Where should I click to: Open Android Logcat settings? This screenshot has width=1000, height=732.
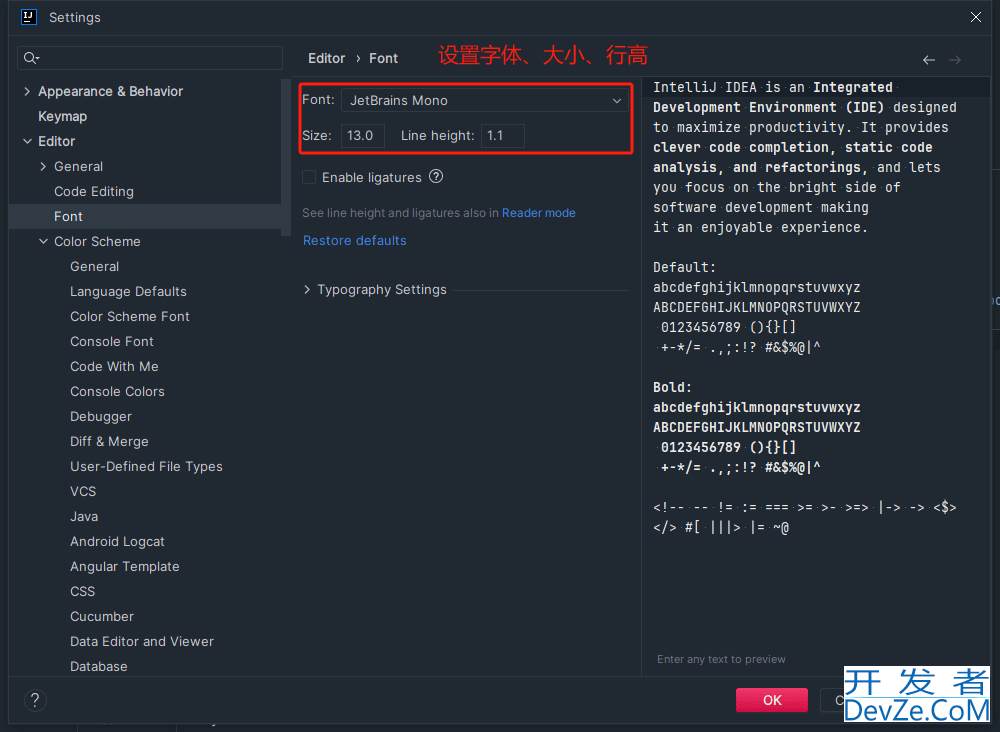click(117, 541)
